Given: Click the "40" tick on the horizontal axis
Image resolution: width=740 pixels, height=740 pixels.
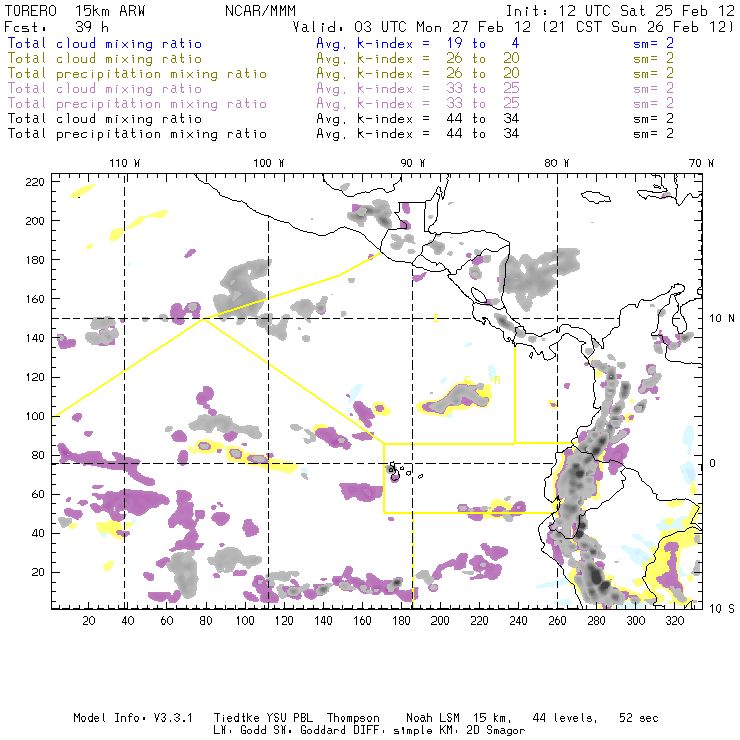Looking at the screenshot, I should pyautogui.click(x=128, y=621).
